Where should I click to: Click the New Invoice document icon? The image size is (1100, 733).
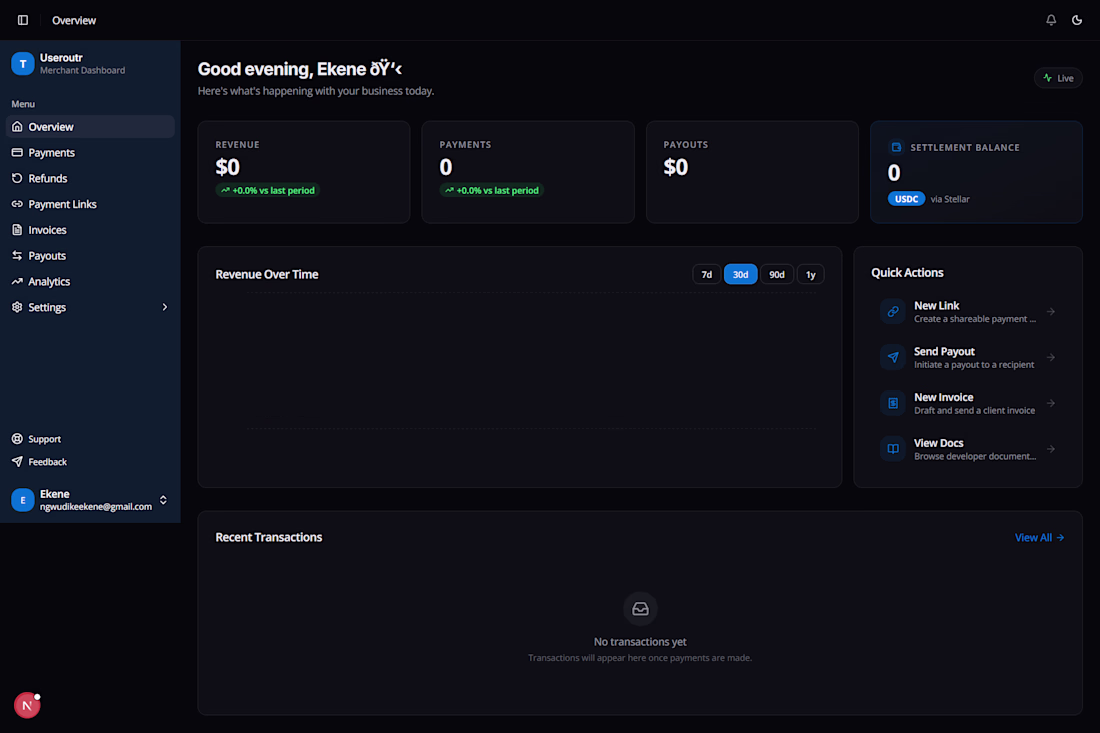893,403
